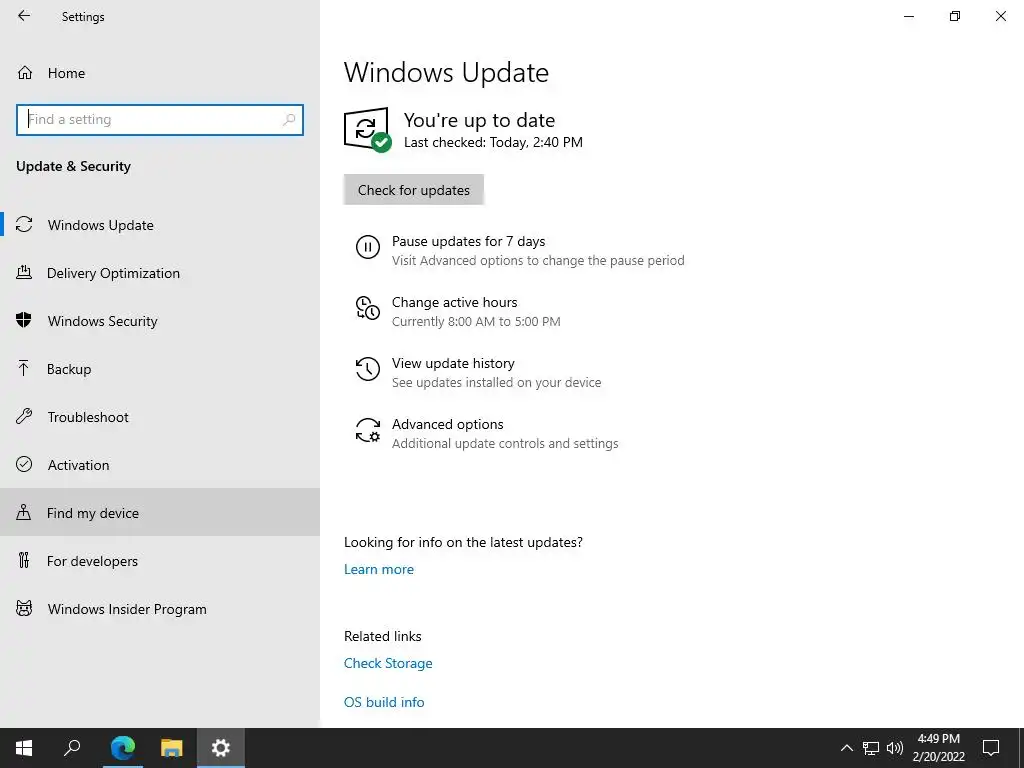Click the Settings gear on the taskbar

tap(221, 748)
